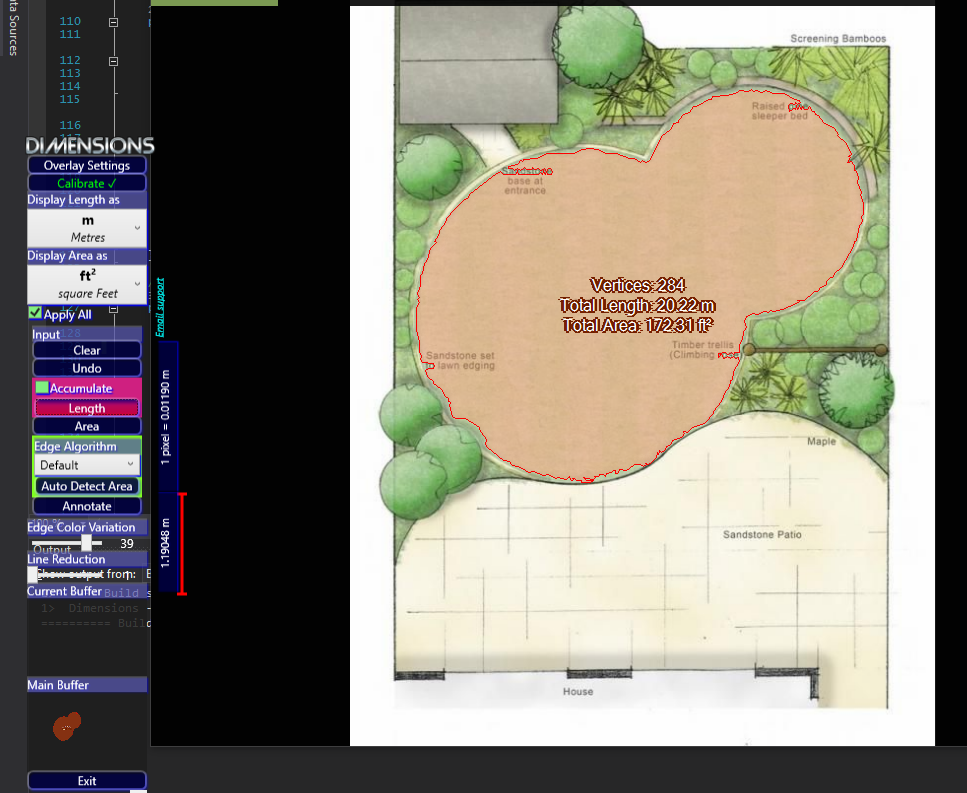Click the Main Buffer thumbnail preview
The width and height of the screenshot is (967, 793).
67,725
